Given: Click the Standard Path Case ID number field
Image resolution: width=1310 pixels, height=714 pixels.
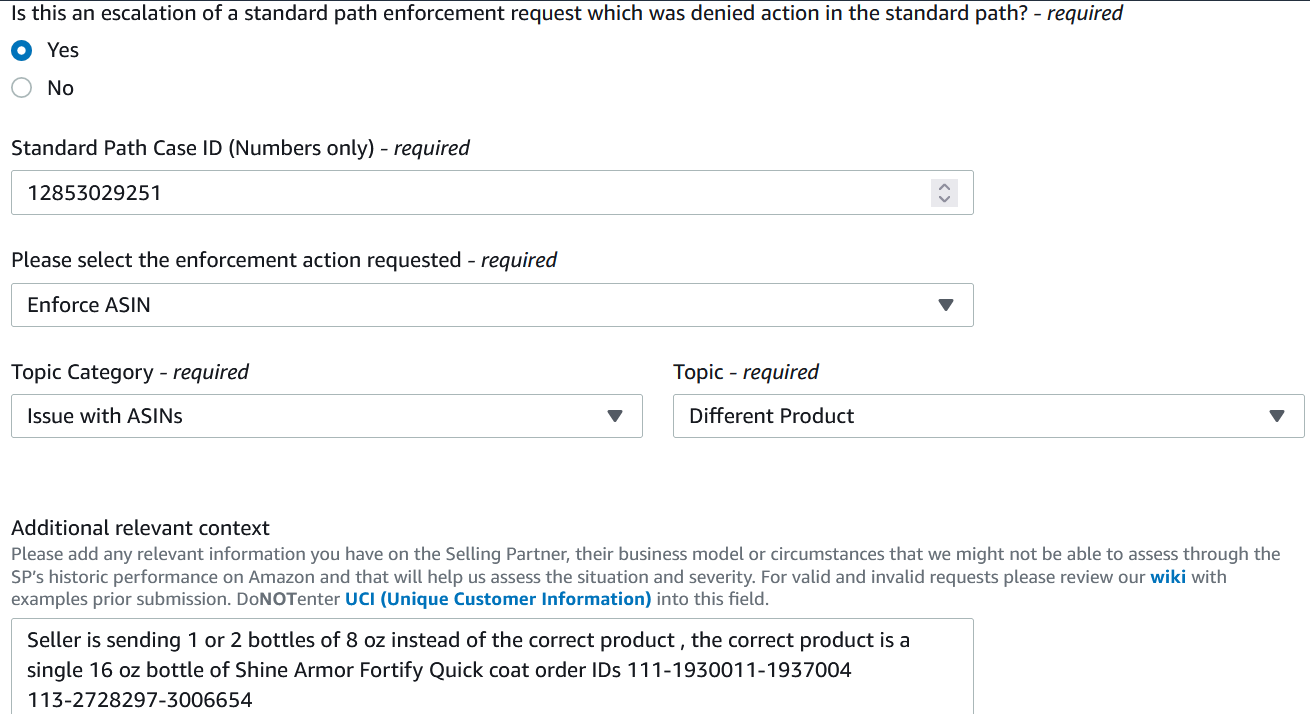Looking at the screenshot, I should [492, 193].
